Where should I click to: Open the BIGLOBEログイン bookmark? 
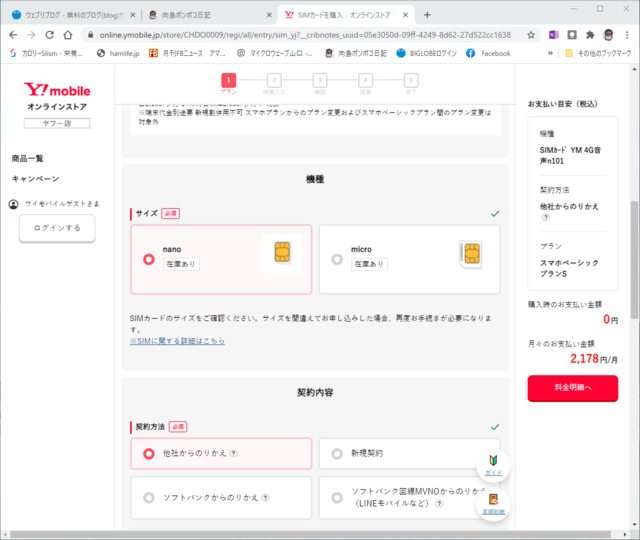(x=426, y=53)
